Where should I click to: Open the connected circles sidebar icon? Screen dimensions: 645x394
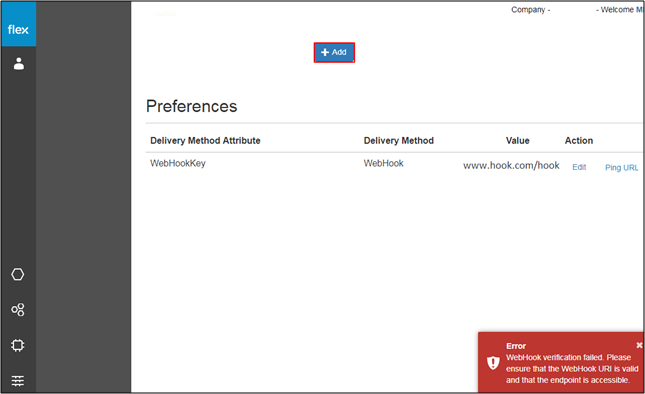tap(18, 310)
